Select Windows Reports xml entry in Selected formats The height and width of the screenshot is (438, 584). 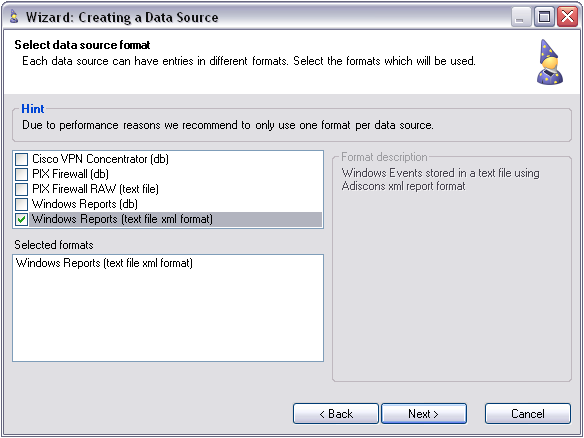pos(104,263)
